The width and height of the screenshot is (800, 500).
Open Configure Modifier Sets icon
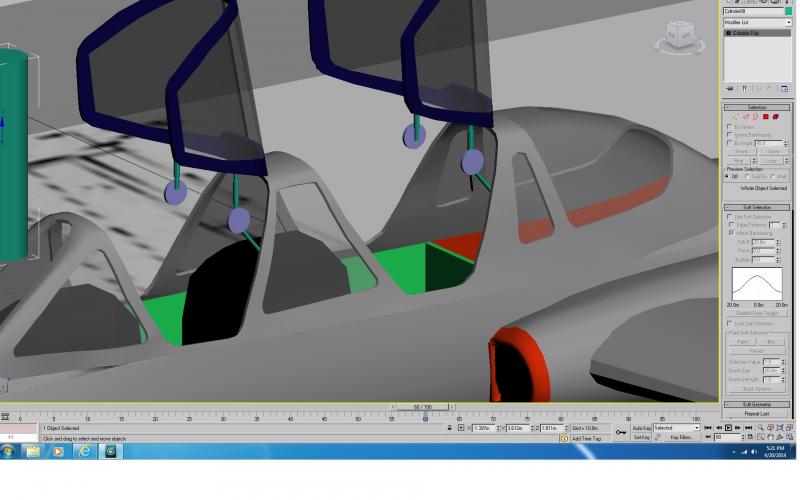coord(784,89)
